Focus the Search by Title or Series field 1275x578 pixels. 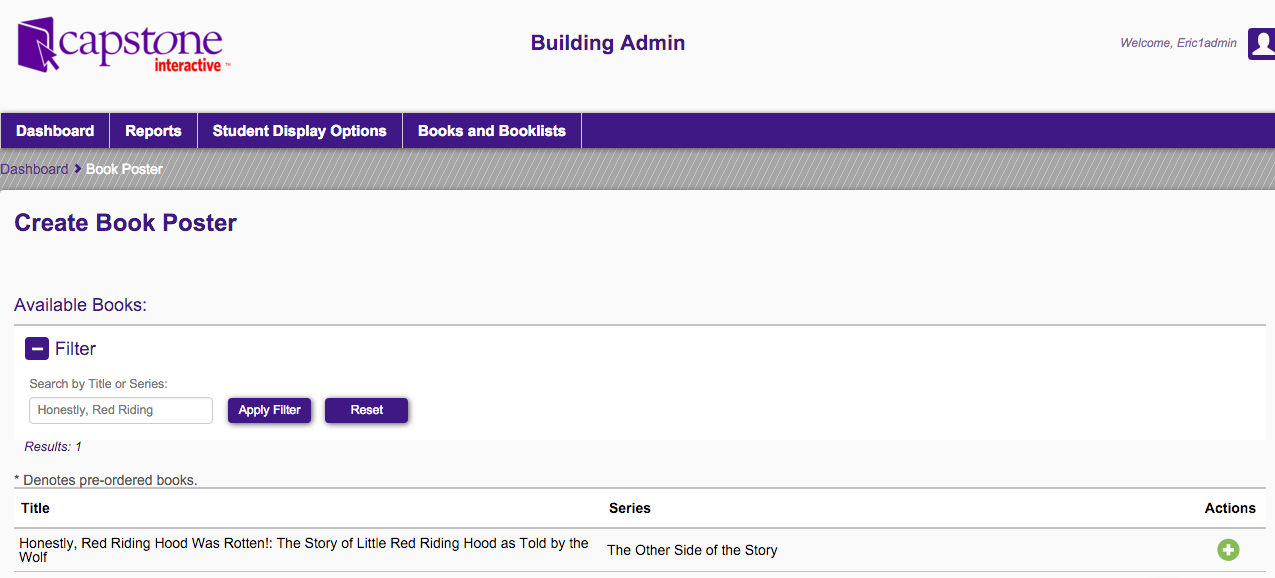120,410
